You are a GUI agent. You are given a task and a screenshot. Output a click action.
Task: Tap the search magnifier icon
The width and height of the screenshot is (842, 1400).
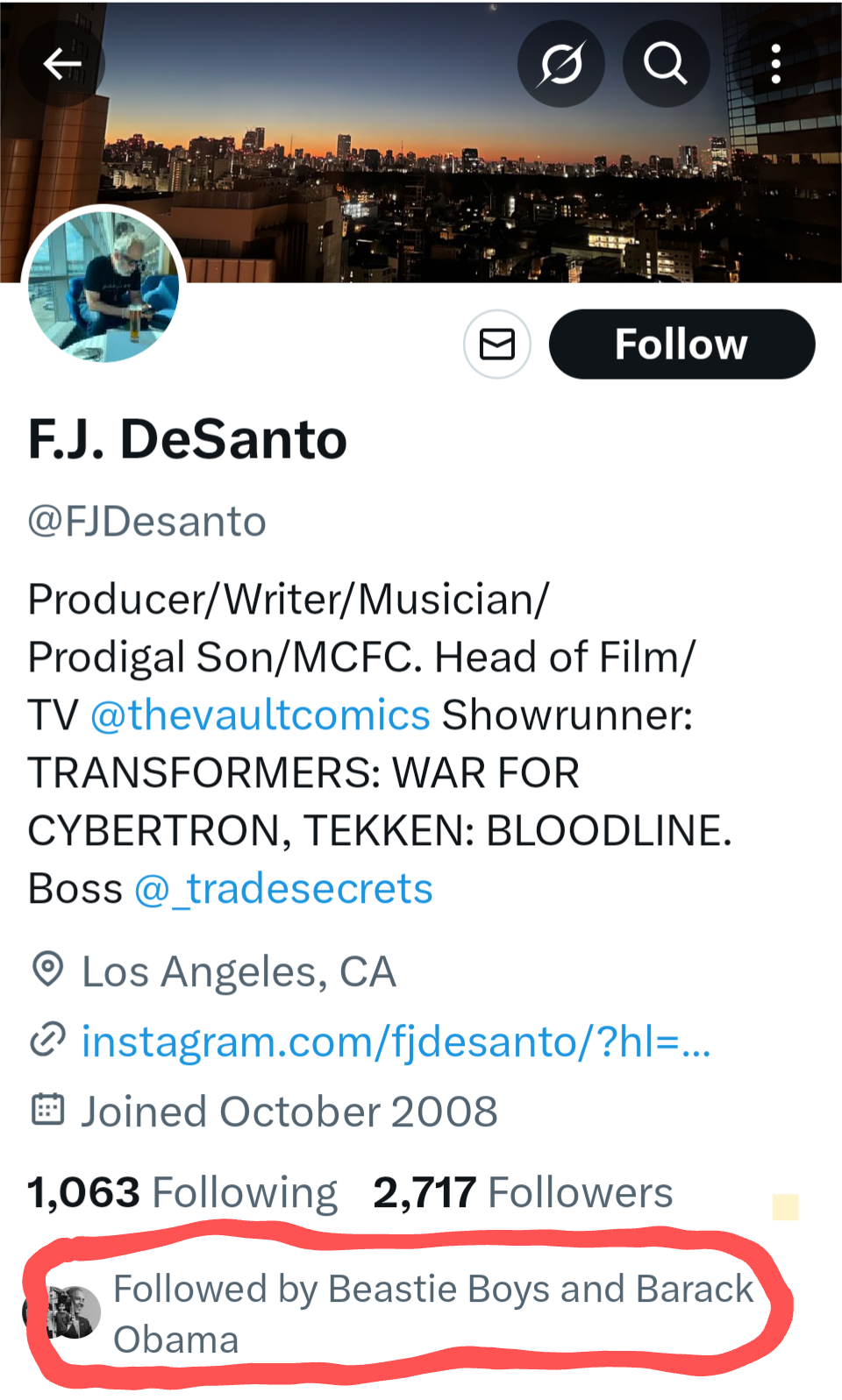[666, 63]
